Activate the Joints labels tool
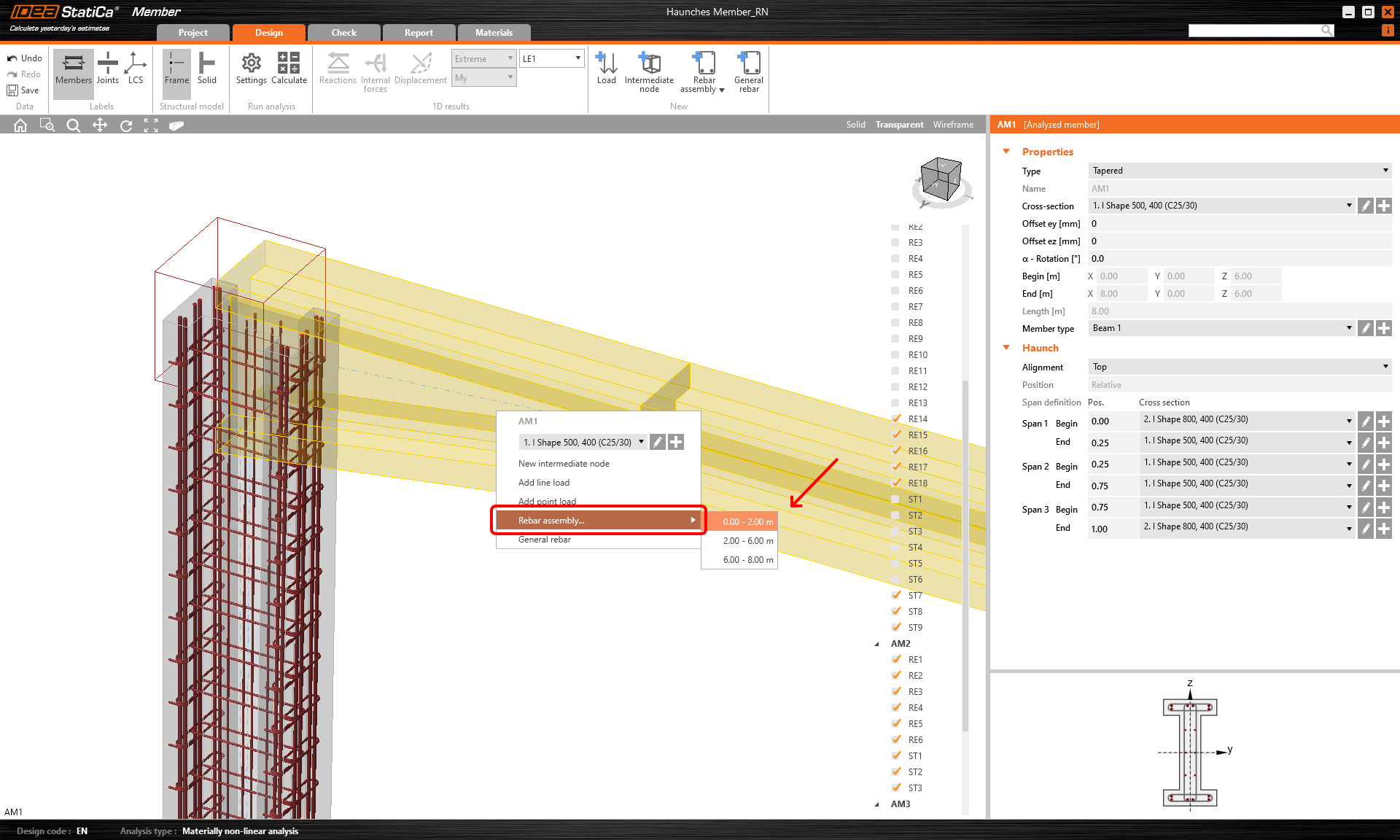 pos(107,71)
